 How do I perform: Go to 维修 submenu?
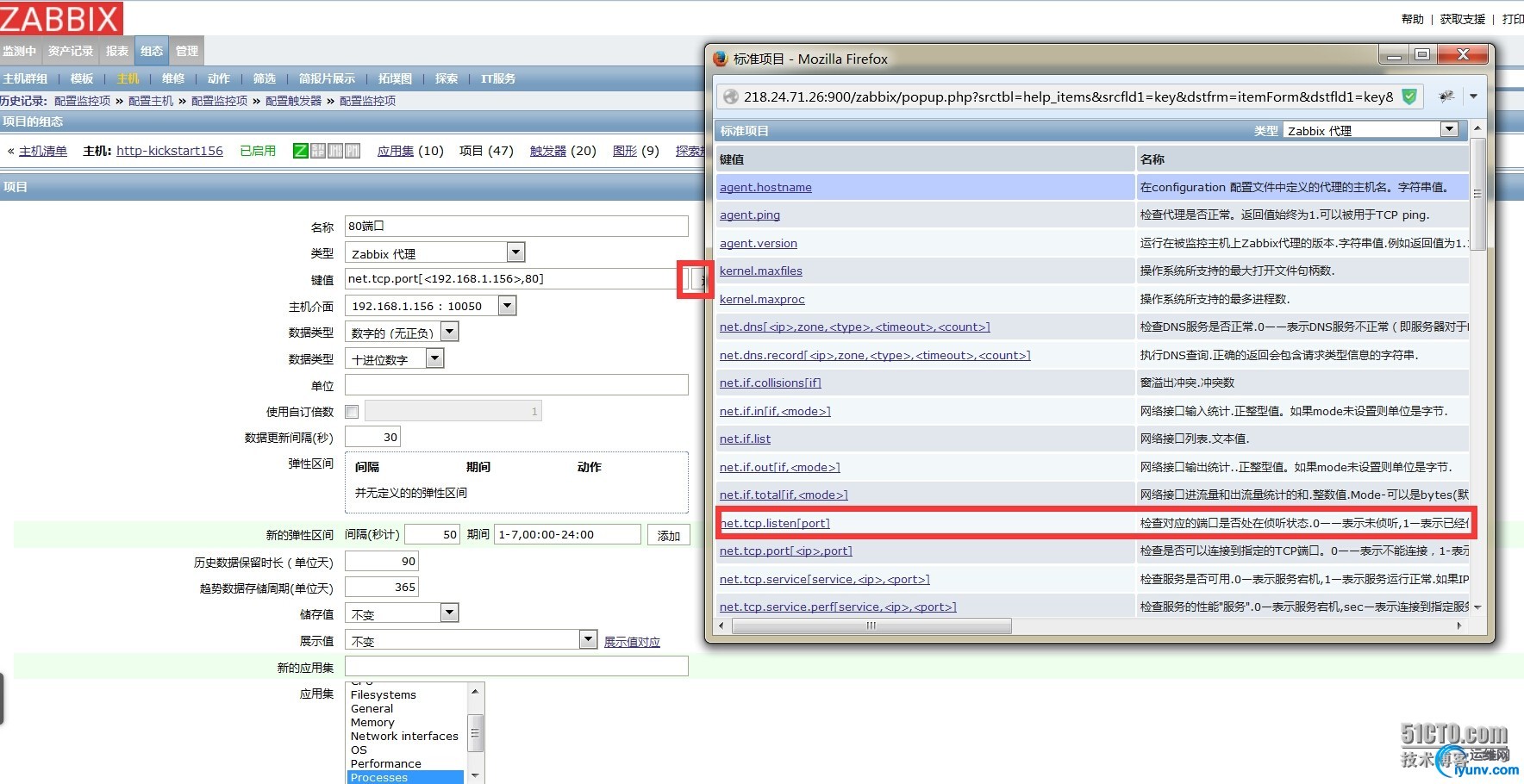pyautogui.click(x=173, y=78)
